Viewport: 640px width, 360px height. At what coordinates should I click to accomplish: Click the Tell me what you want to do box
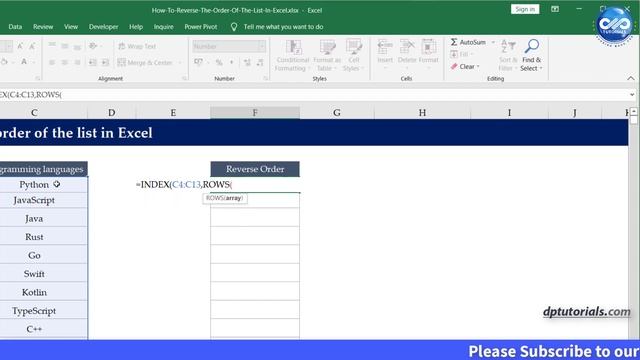(x=283, y=27)
